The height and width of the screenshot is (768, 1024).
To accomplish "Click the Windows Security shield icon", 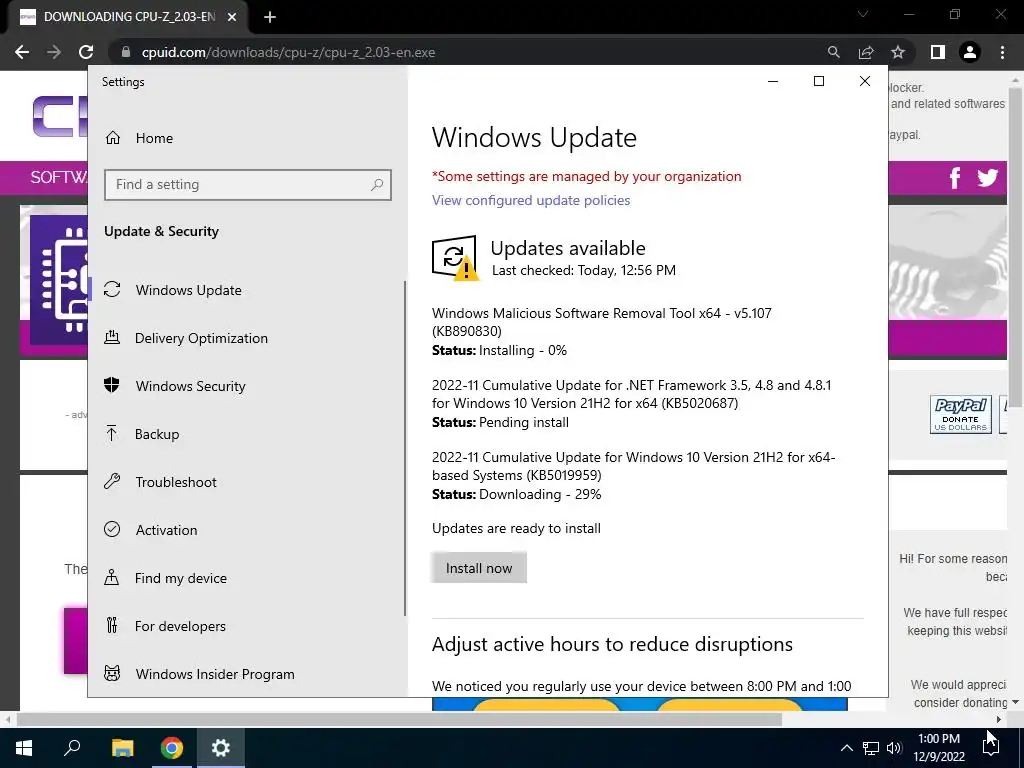I will [112, 385].
